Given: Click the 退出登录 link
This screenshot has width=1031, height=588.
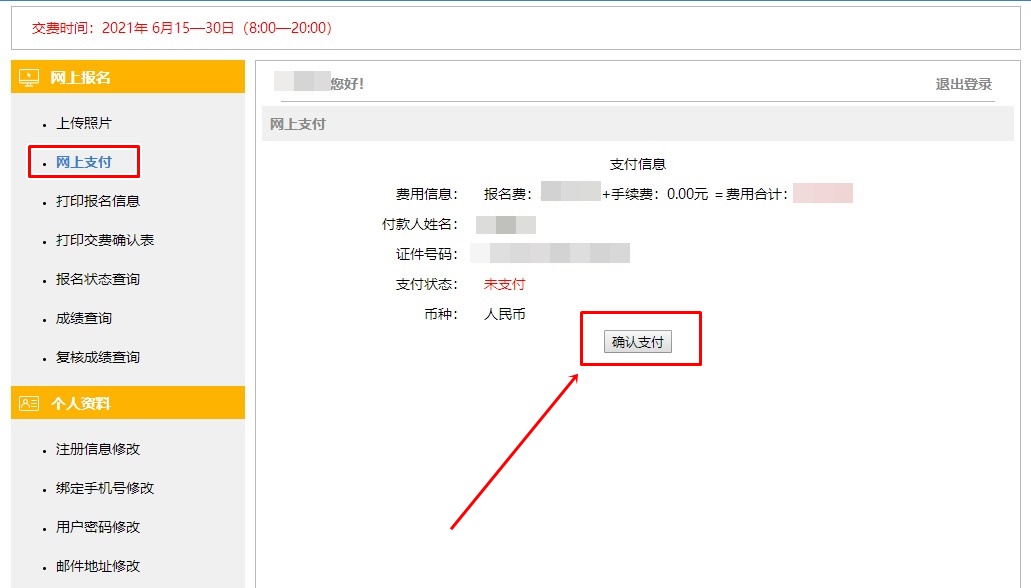Looking at the screenshot, I should tap(963, 84).
